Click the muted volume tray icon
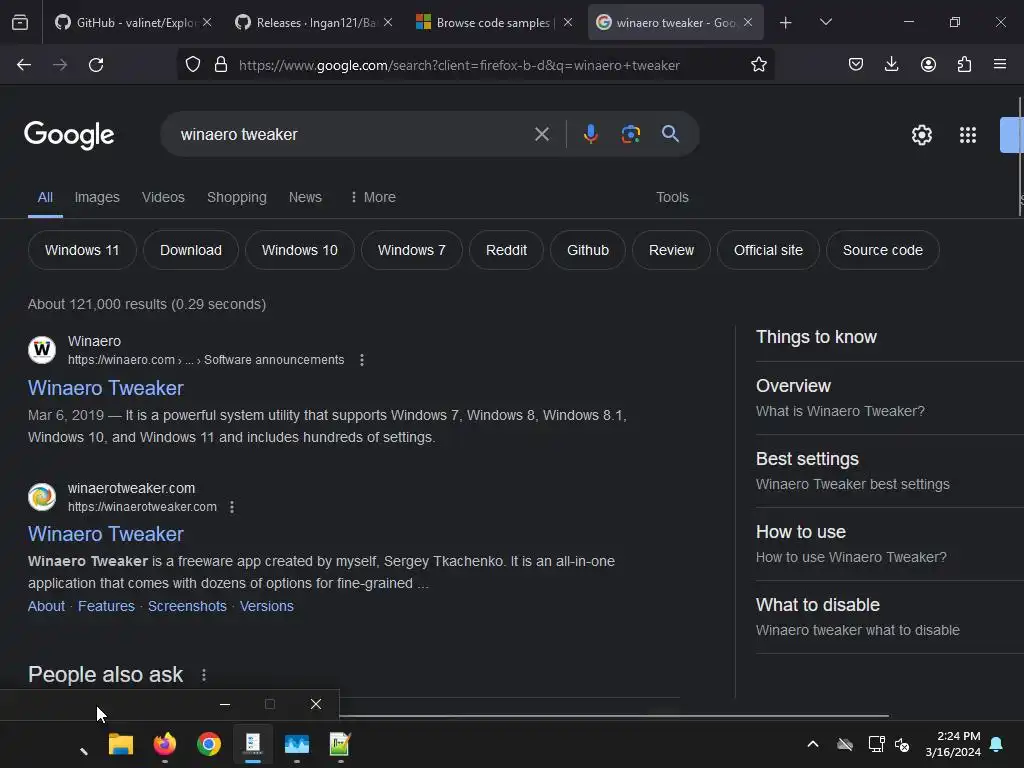Viewport: 1024px width, 768px height. (902, 744)
